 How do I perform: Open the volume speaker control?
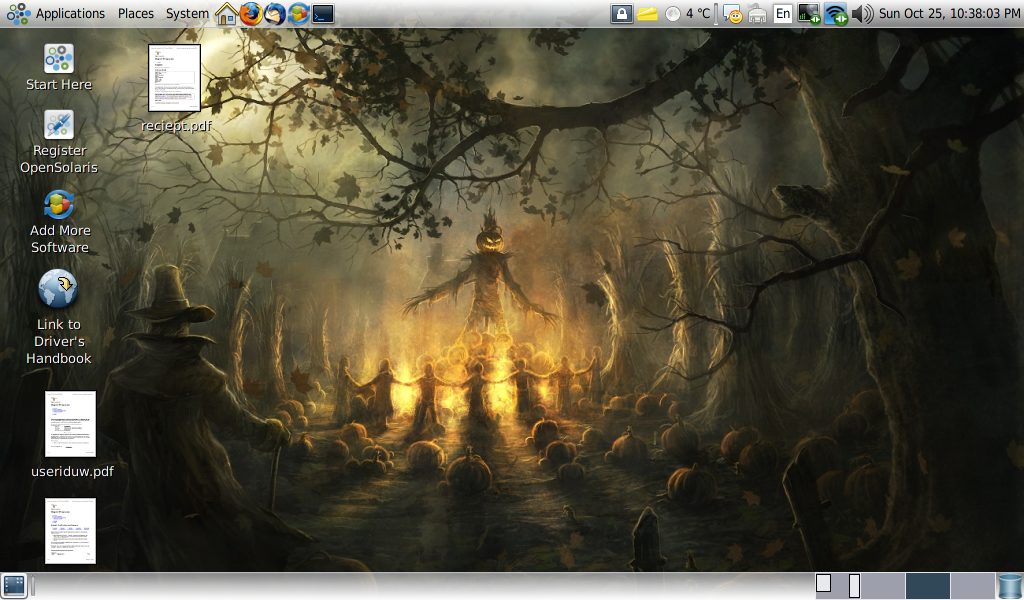(x=863, y=14)
